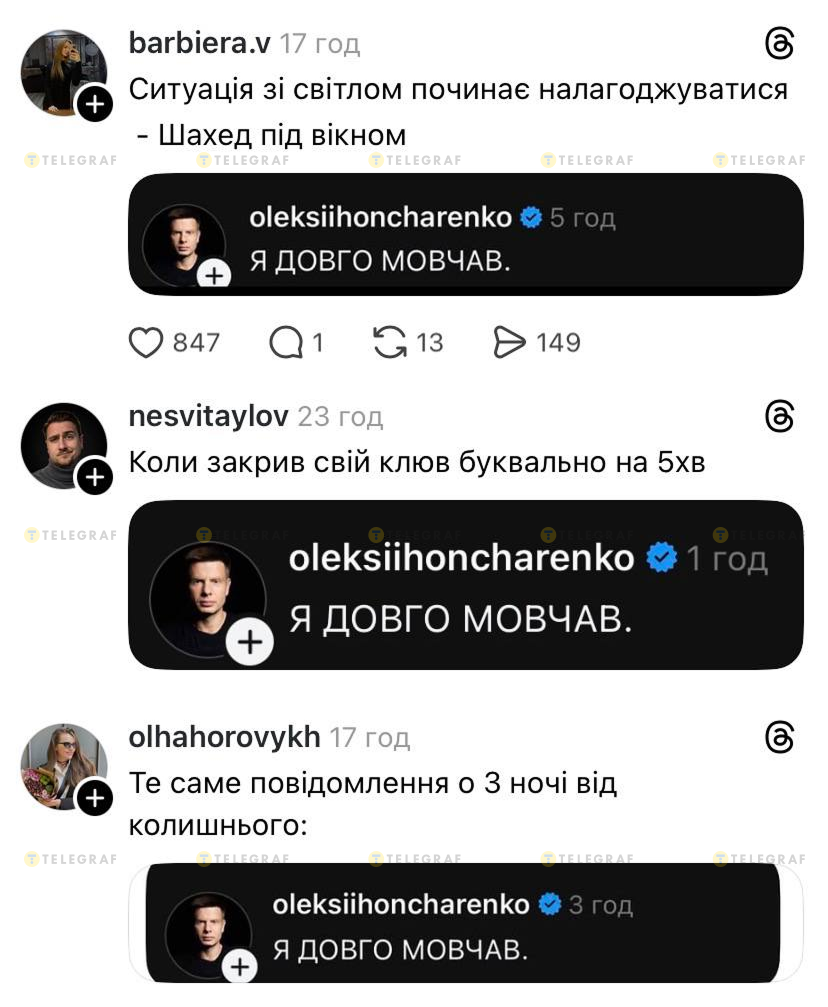
Task: Open nesvitaylov profile via username
Action: 209,416
